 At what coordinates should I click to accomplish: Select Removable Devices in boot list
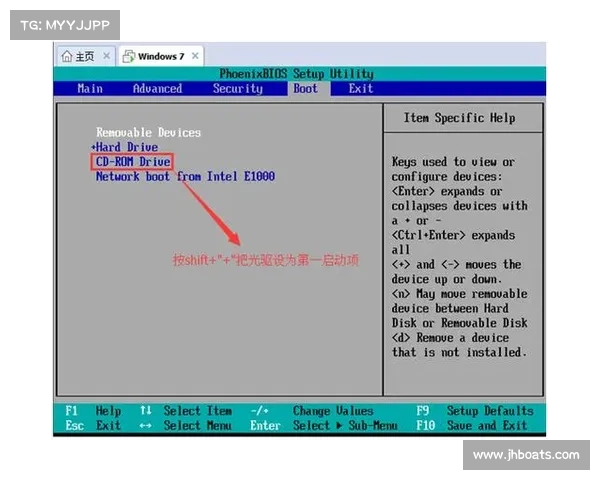pos(148,132)
